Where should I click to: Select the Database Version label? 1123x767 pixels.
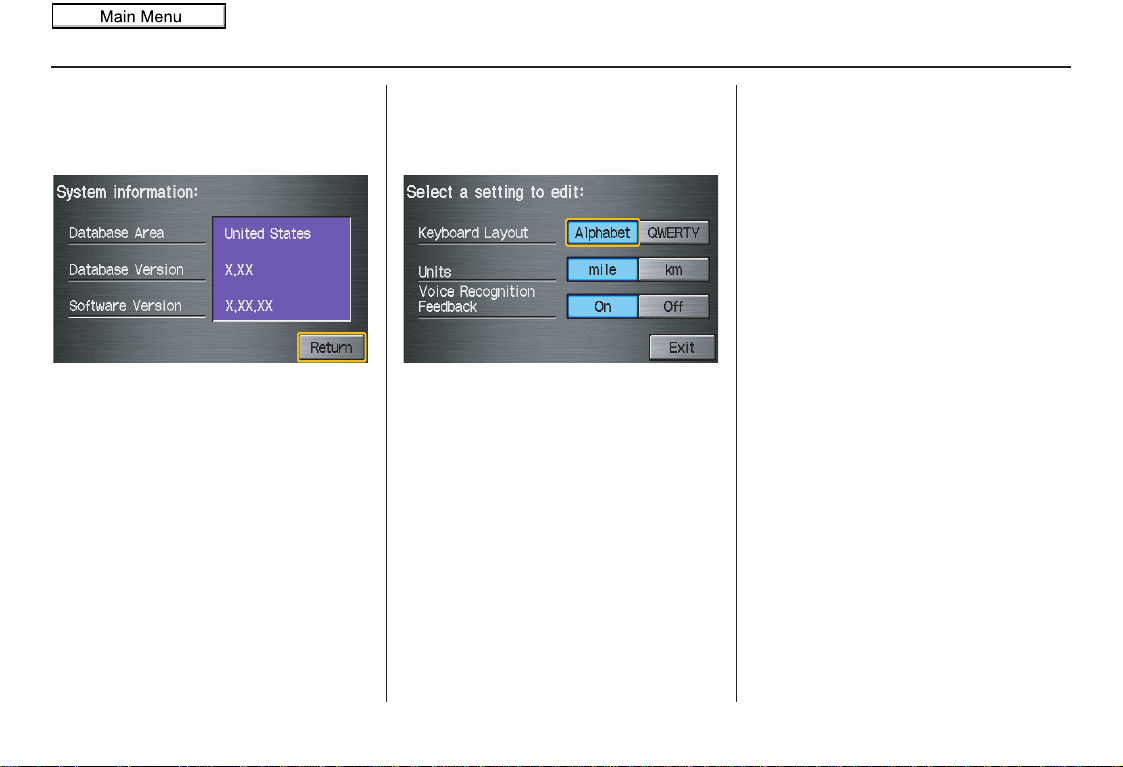coord(126,270)
